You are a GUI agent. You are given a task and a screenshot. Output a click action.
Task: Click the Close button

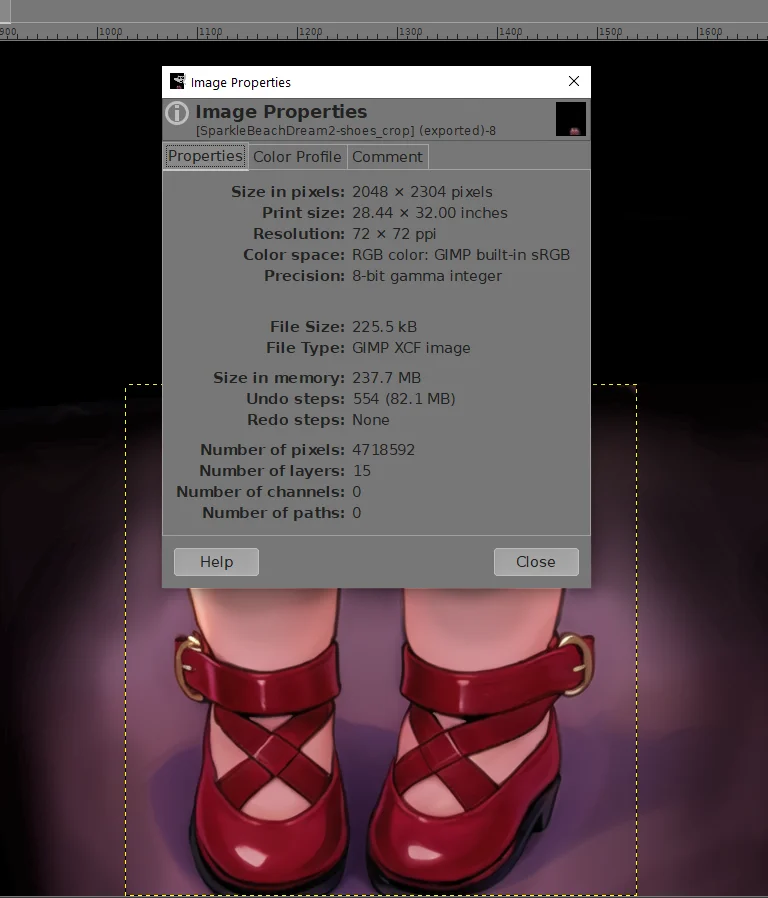coord(536,562)
